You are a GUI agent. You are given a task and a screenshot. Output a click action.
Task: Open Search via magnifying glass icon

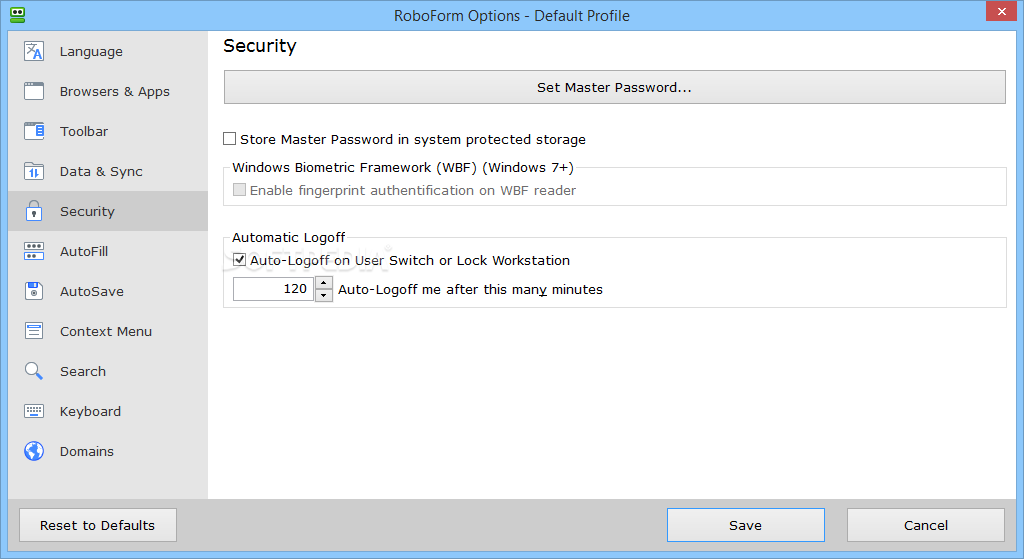pos(34,371)
